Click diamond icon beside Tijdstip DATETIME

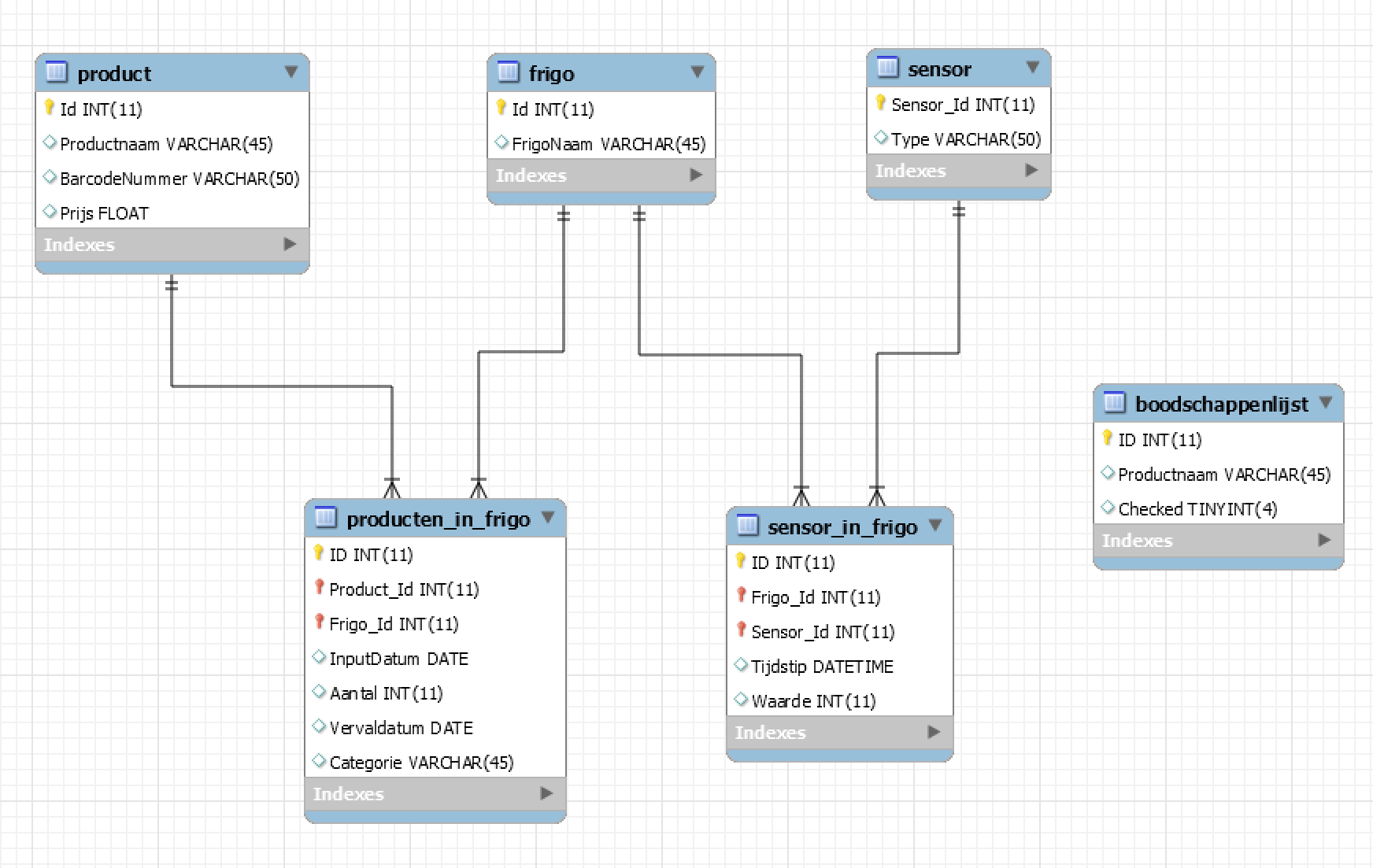741,665
